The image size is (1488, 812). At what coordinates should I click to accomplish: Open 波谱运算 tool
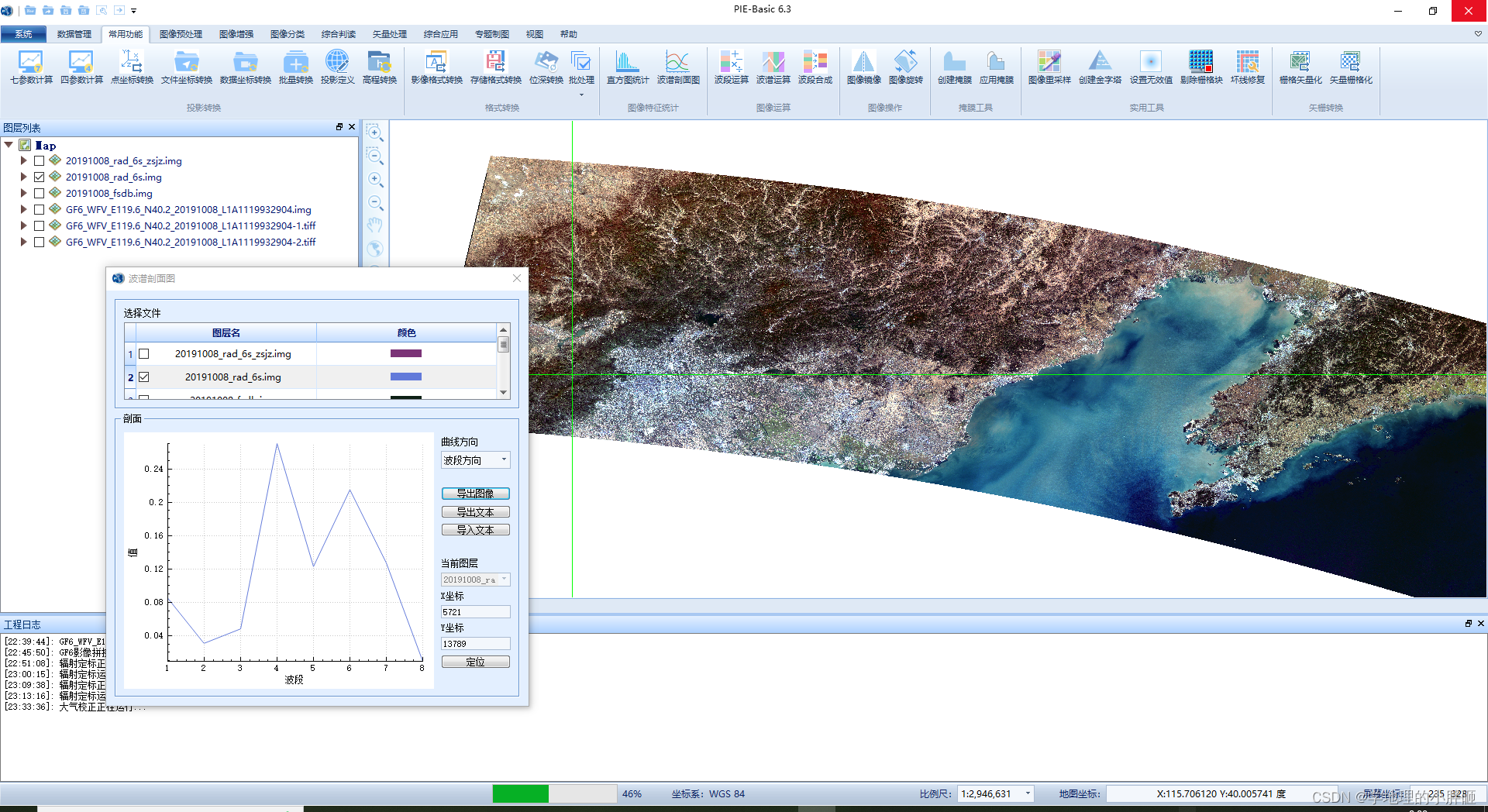(x=773, y=67)
